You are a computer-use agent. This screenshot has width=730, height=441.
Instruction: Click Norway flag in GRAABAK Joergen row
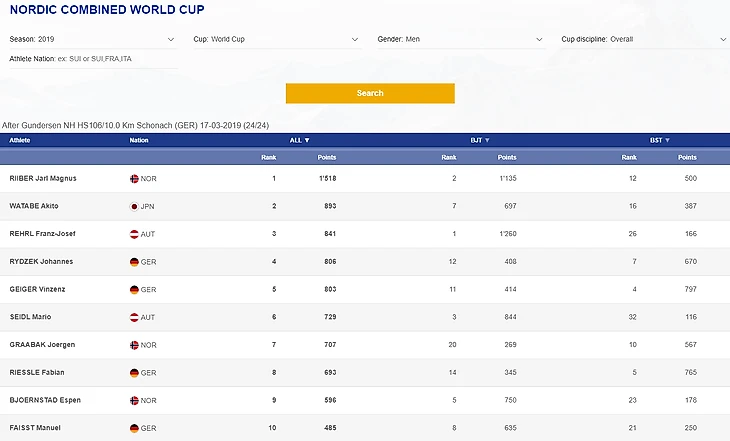(x=134, y=345)
